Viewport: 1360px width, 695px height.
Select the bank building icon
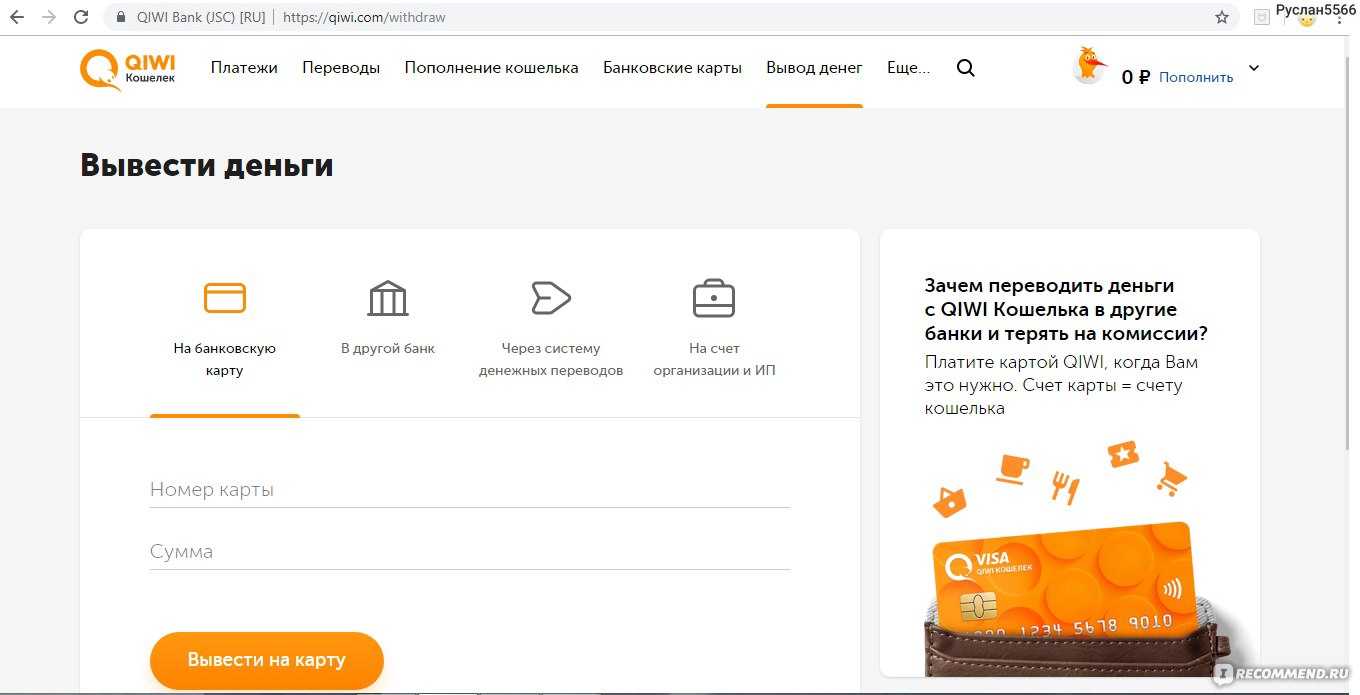coord(388,298)
